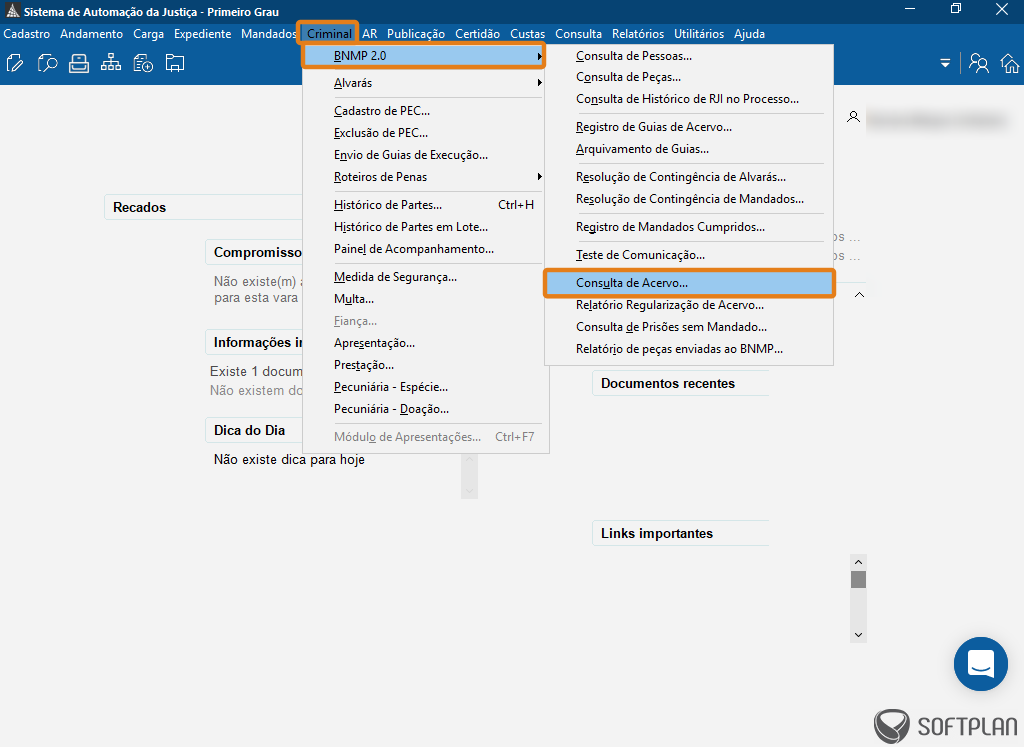Collapse the panel with the up chevron
The width and height of the screenshot is (1024, 747).
point(859,295)
